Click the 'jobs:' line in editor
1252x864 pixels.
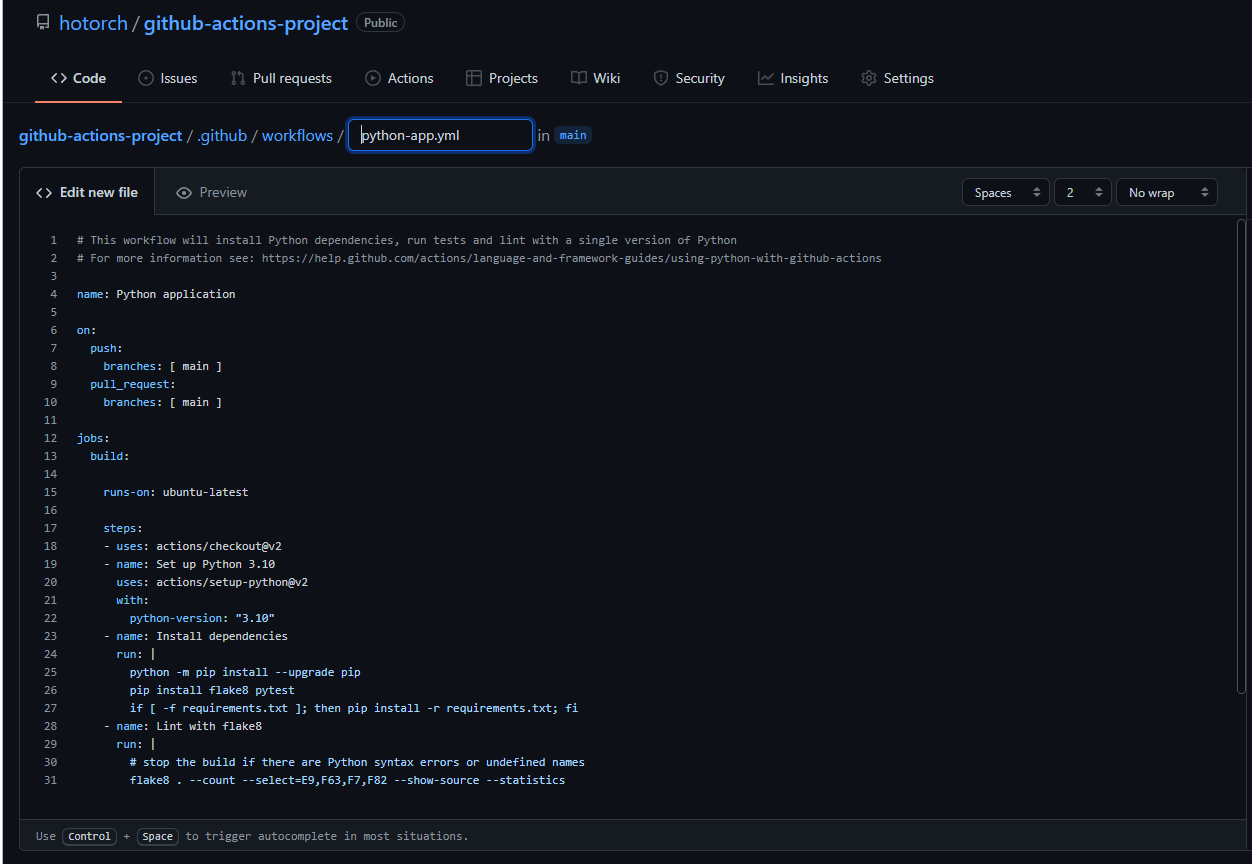(x=93, y=438)
